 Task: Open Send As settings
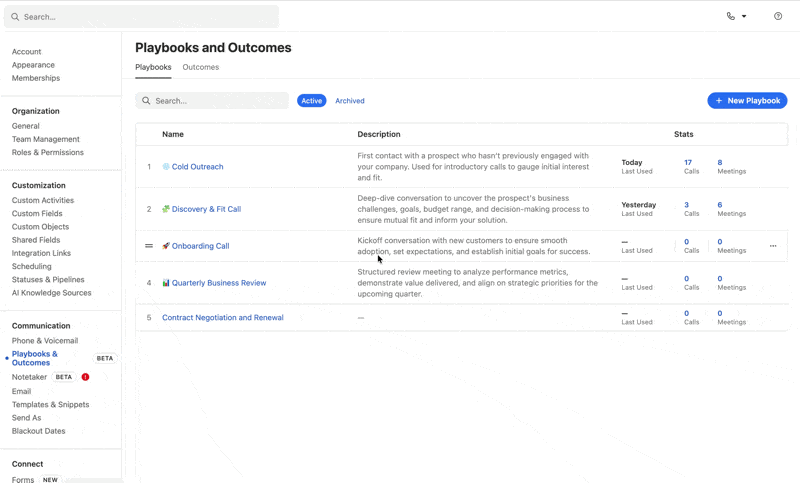(27, 418)
